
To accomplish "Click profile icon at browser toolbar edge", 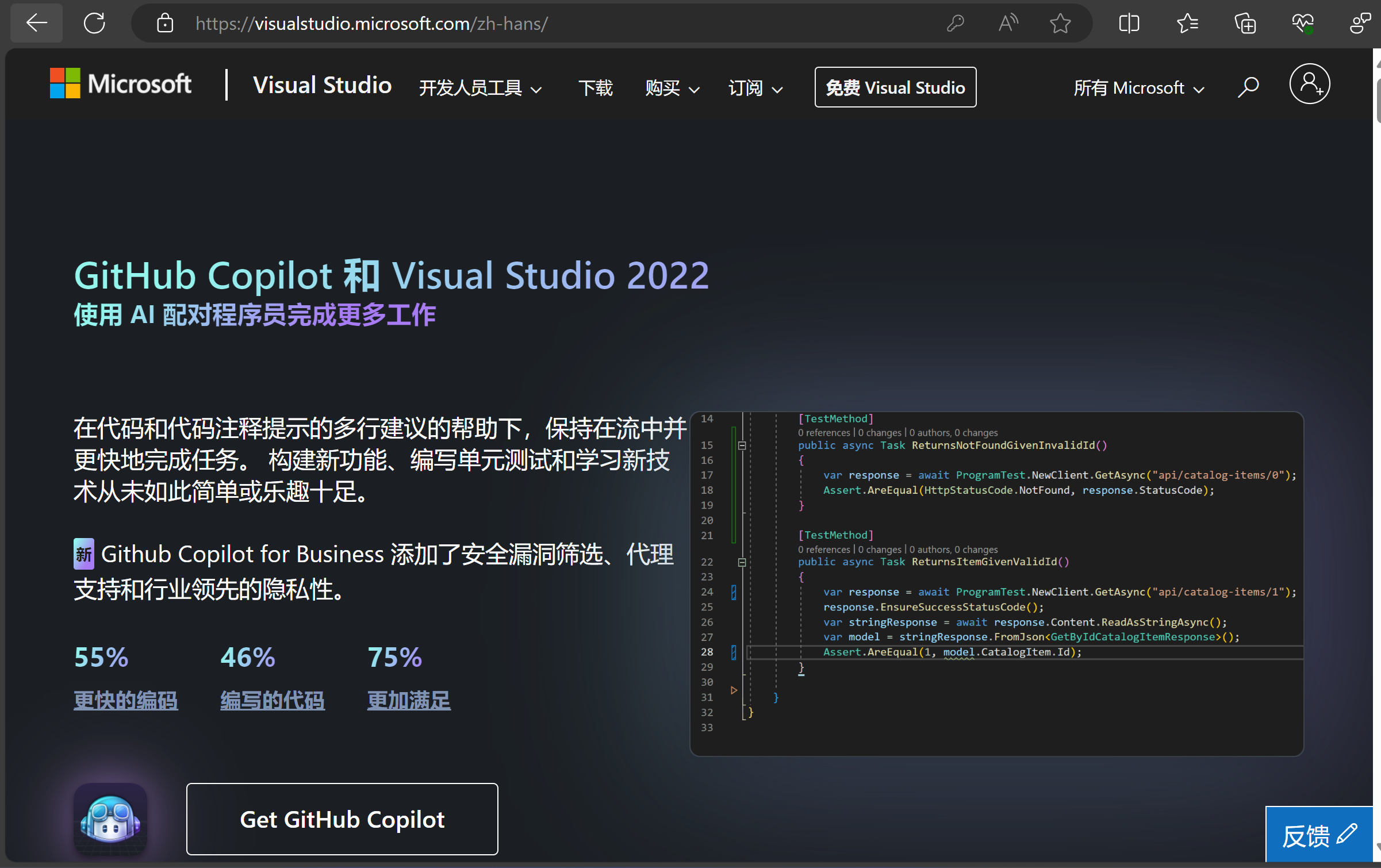I will (x=1361, y=23).
